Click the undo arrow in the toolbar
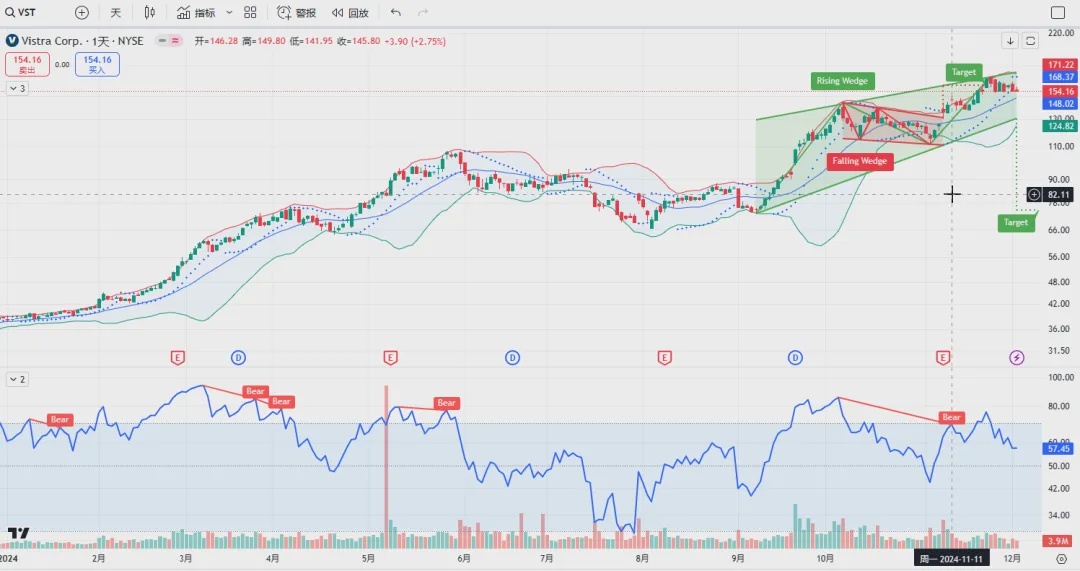The image size is (1080, 571). tap(396, 13)
